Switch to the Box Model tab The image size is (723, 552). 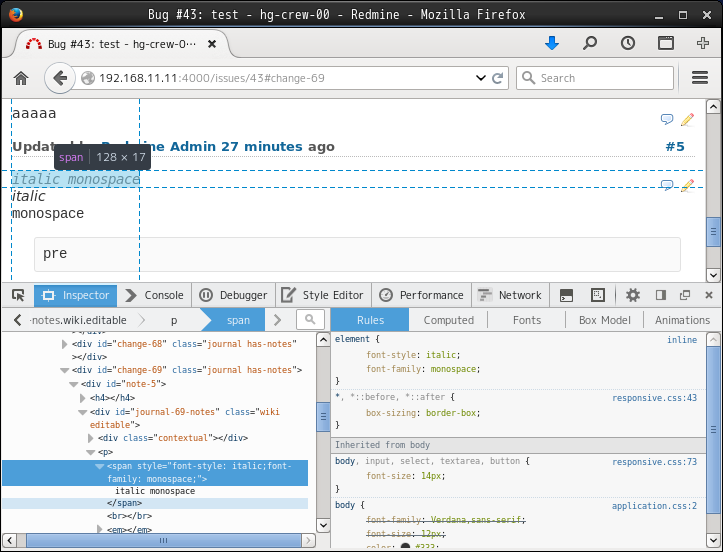[x=604, y=320]
